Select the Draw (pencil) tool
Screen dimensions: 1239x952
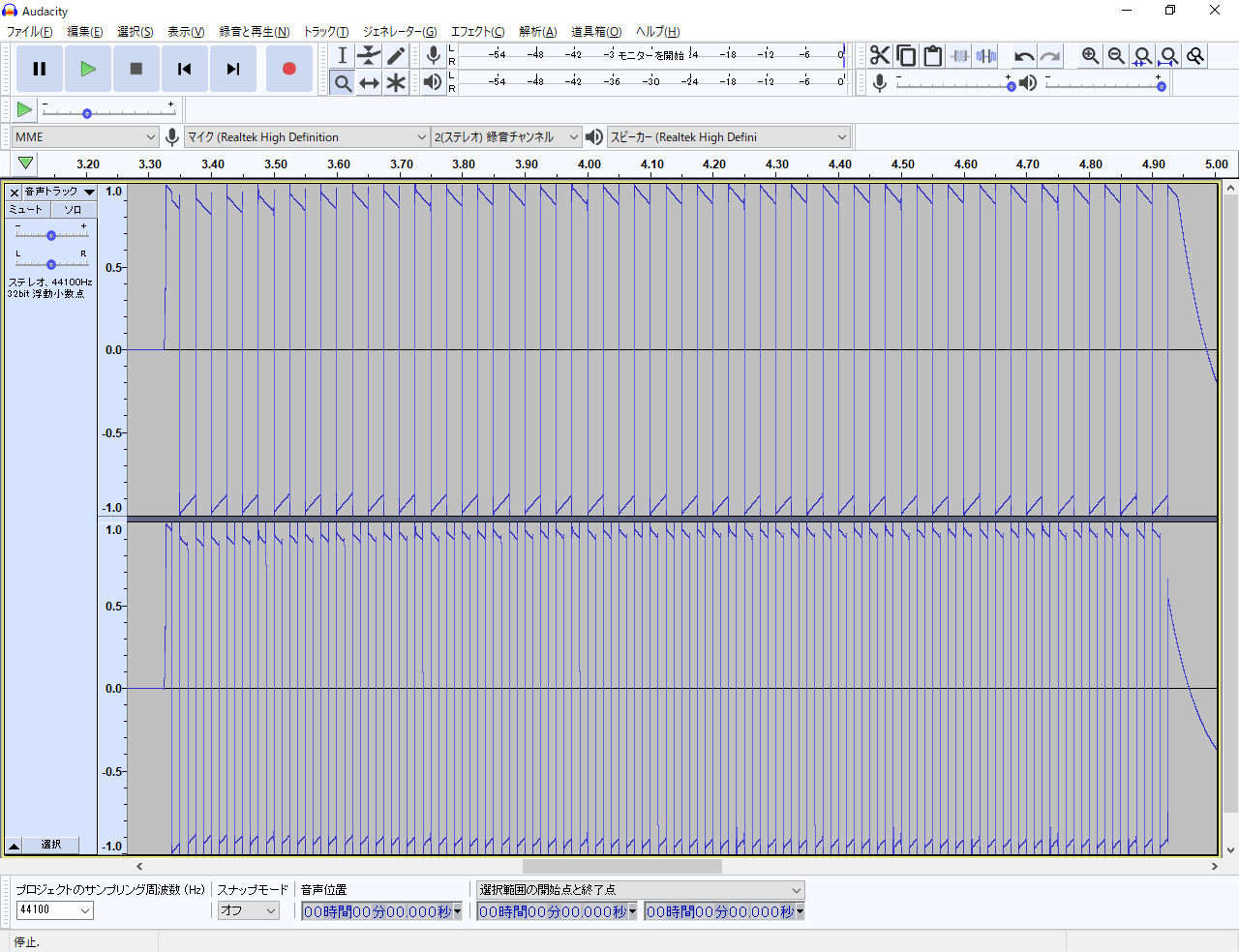[396, 56]
